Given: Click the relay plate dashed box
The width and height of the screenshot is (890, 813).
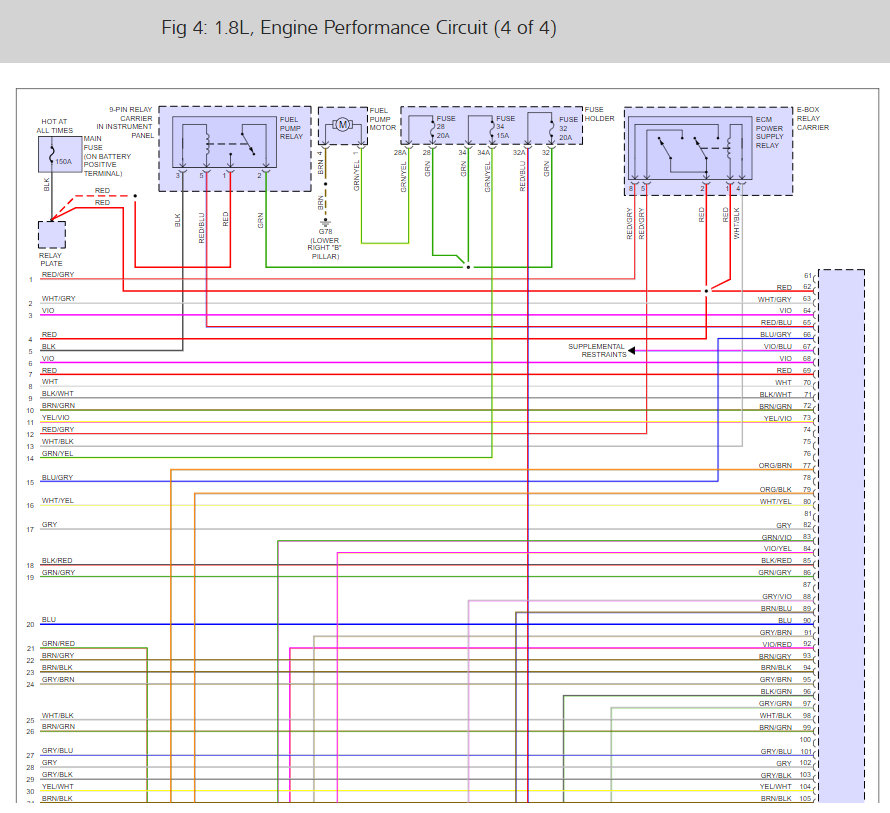Looking at the screenshot, I should click(52, 234).
